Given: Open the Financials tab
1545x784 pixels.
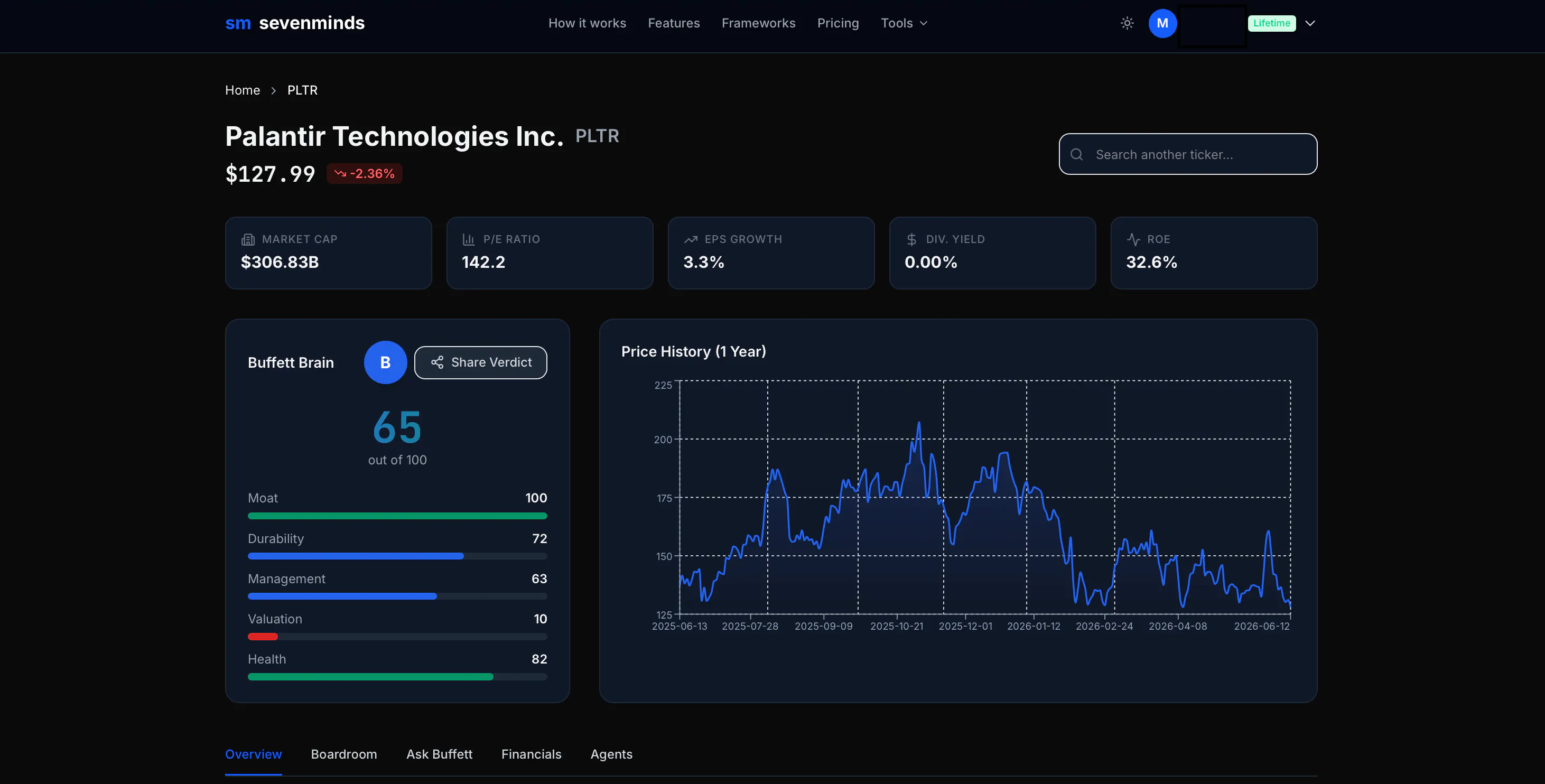Looking at the screenshot, I should [532, 754].
